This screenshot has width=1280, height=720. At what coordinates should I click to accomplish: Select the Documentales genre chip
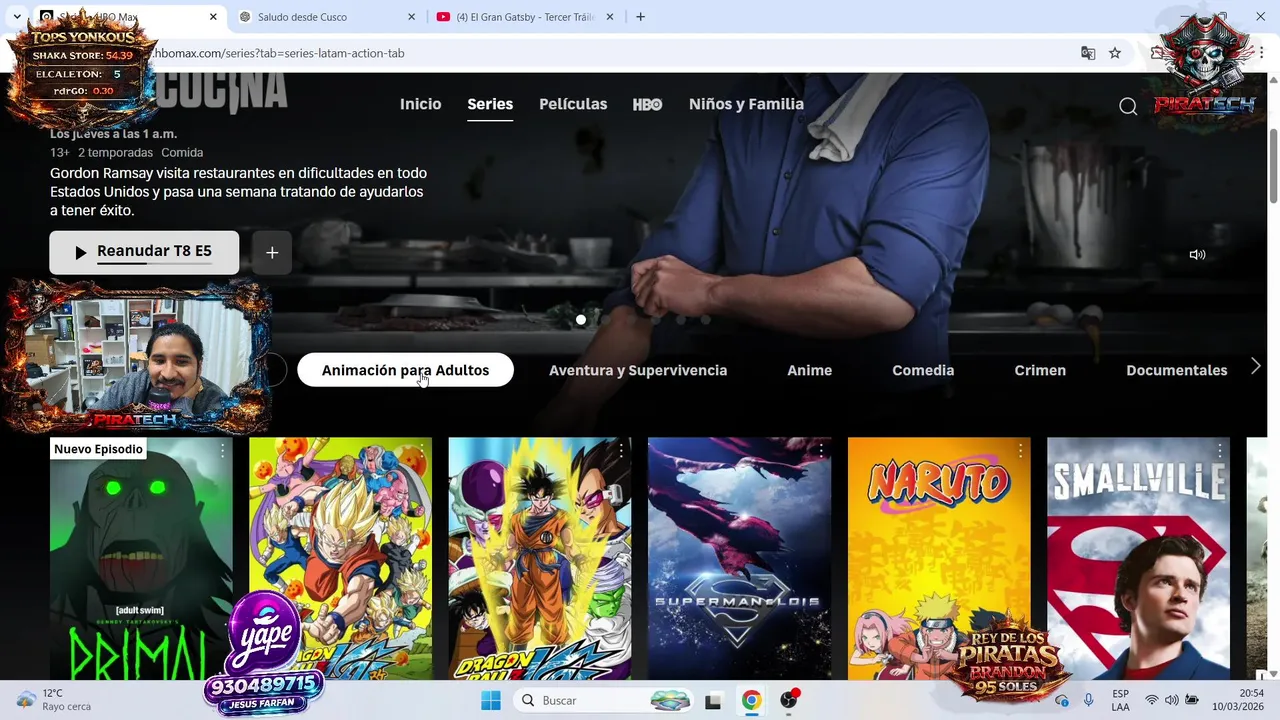[1176, 370]
